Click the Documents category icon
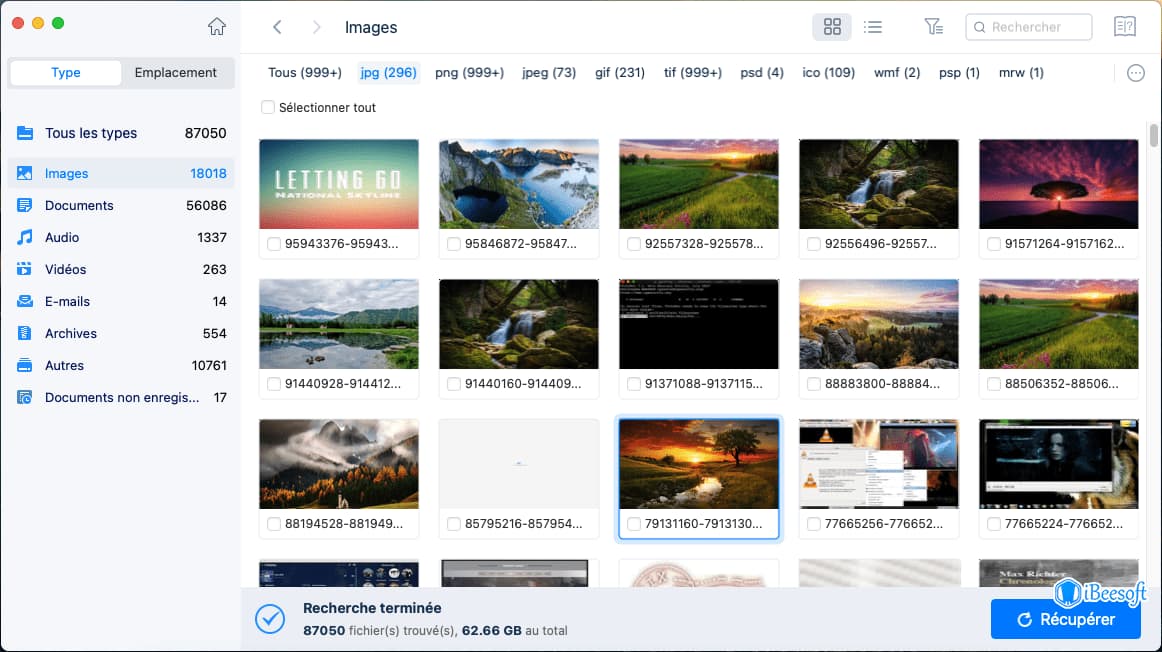This screenshot has height=652, width=1162. [x=24, y=205]
